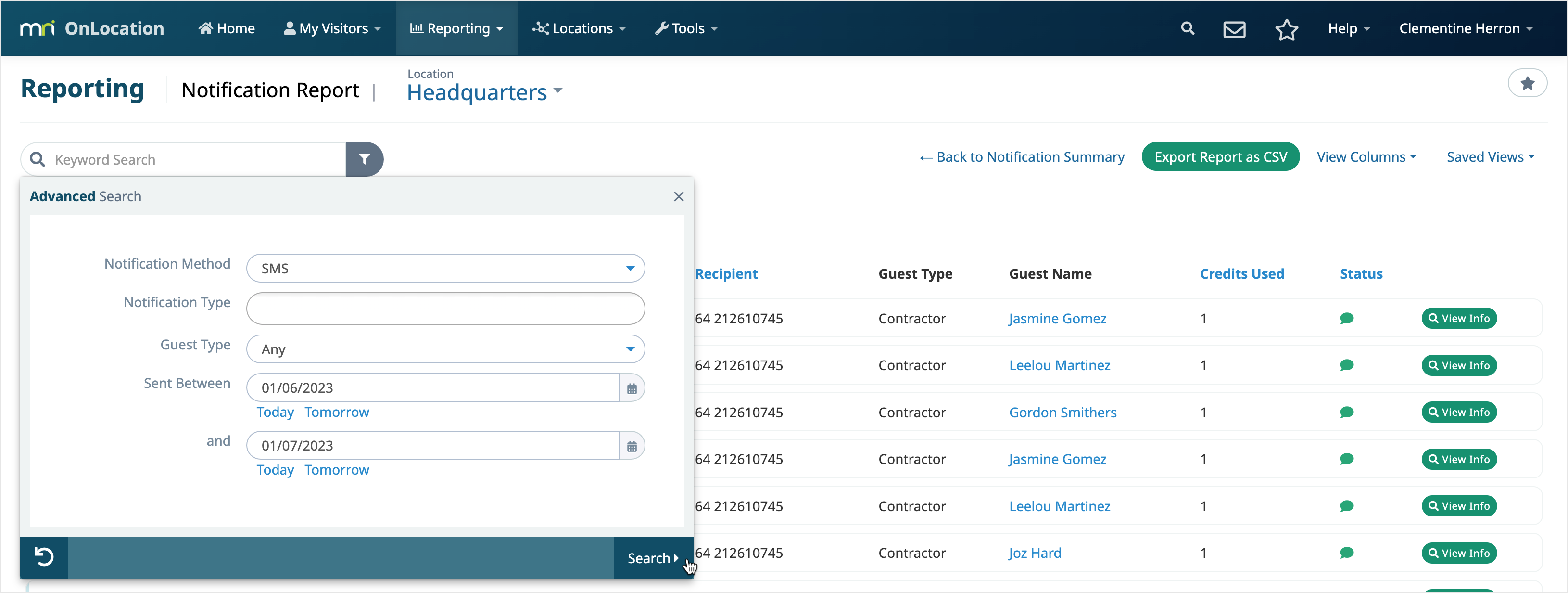The height and width of the screenshot is (593, 1568).
Task: Reset the advanced search with undo icon
Action: [44, 557]
